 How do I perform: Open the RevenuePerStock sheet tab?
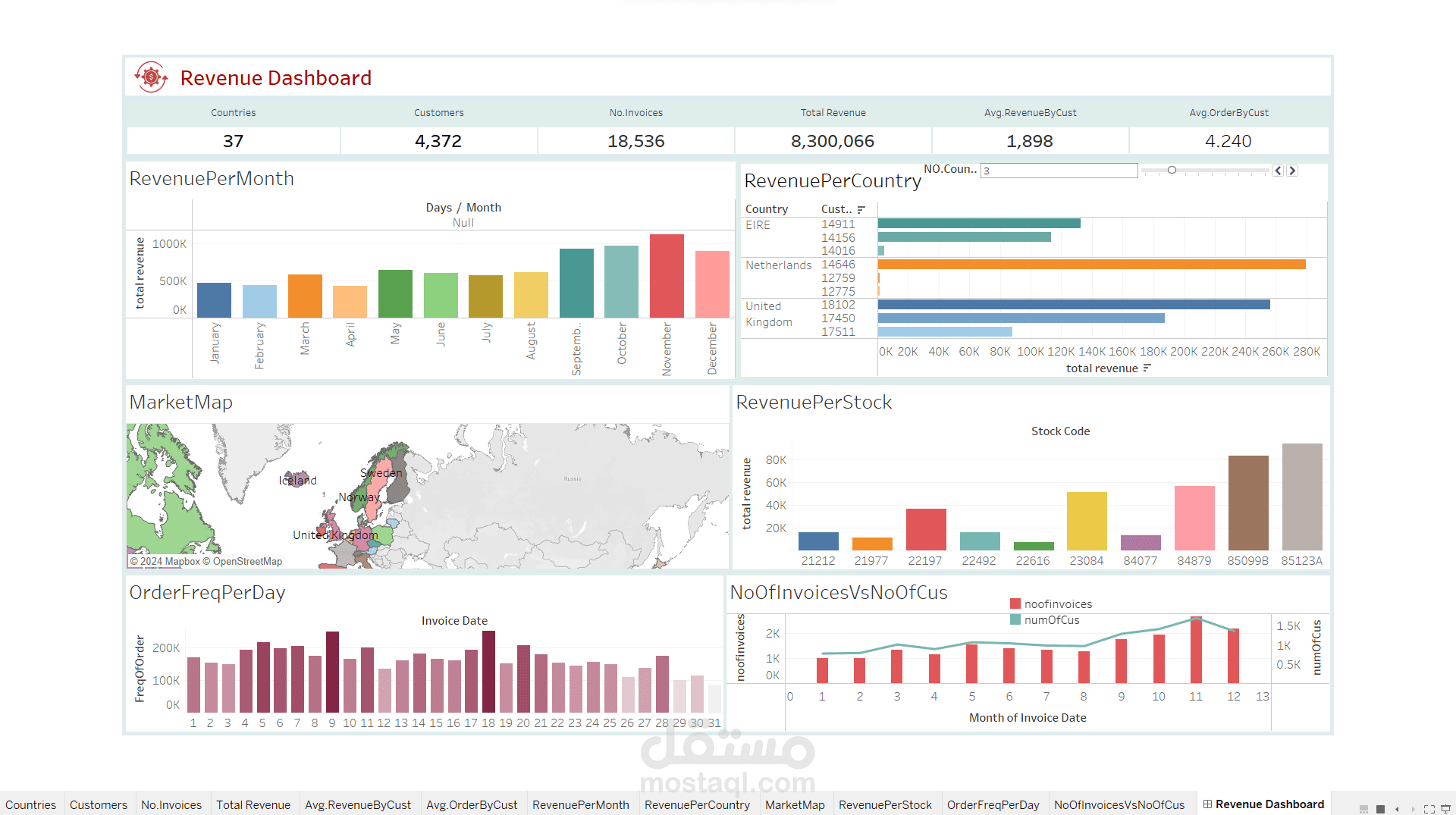click(886, 804)
